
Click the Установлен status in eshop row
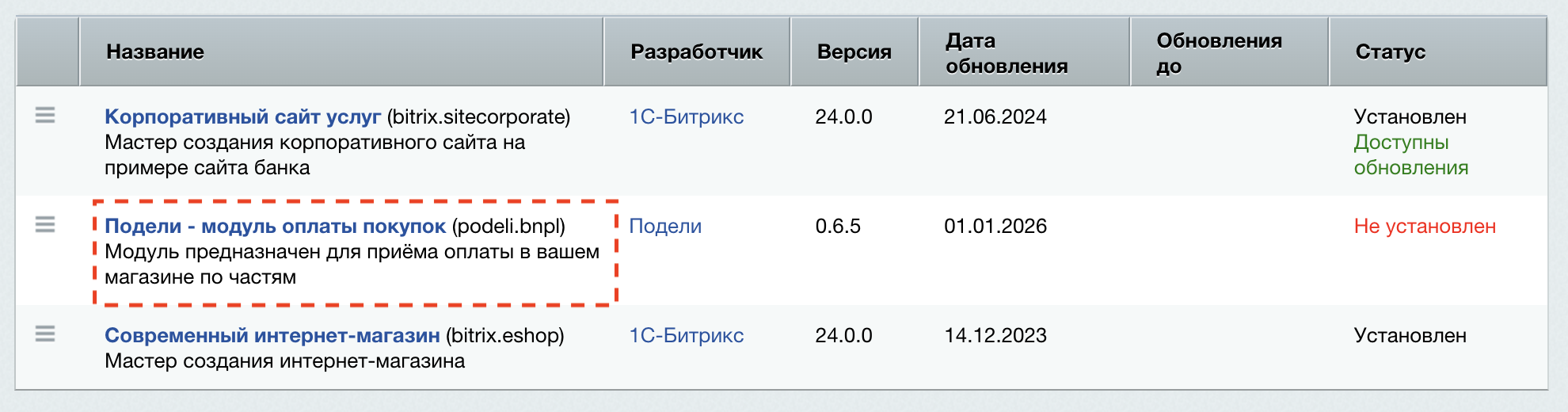pos(1410,335)
